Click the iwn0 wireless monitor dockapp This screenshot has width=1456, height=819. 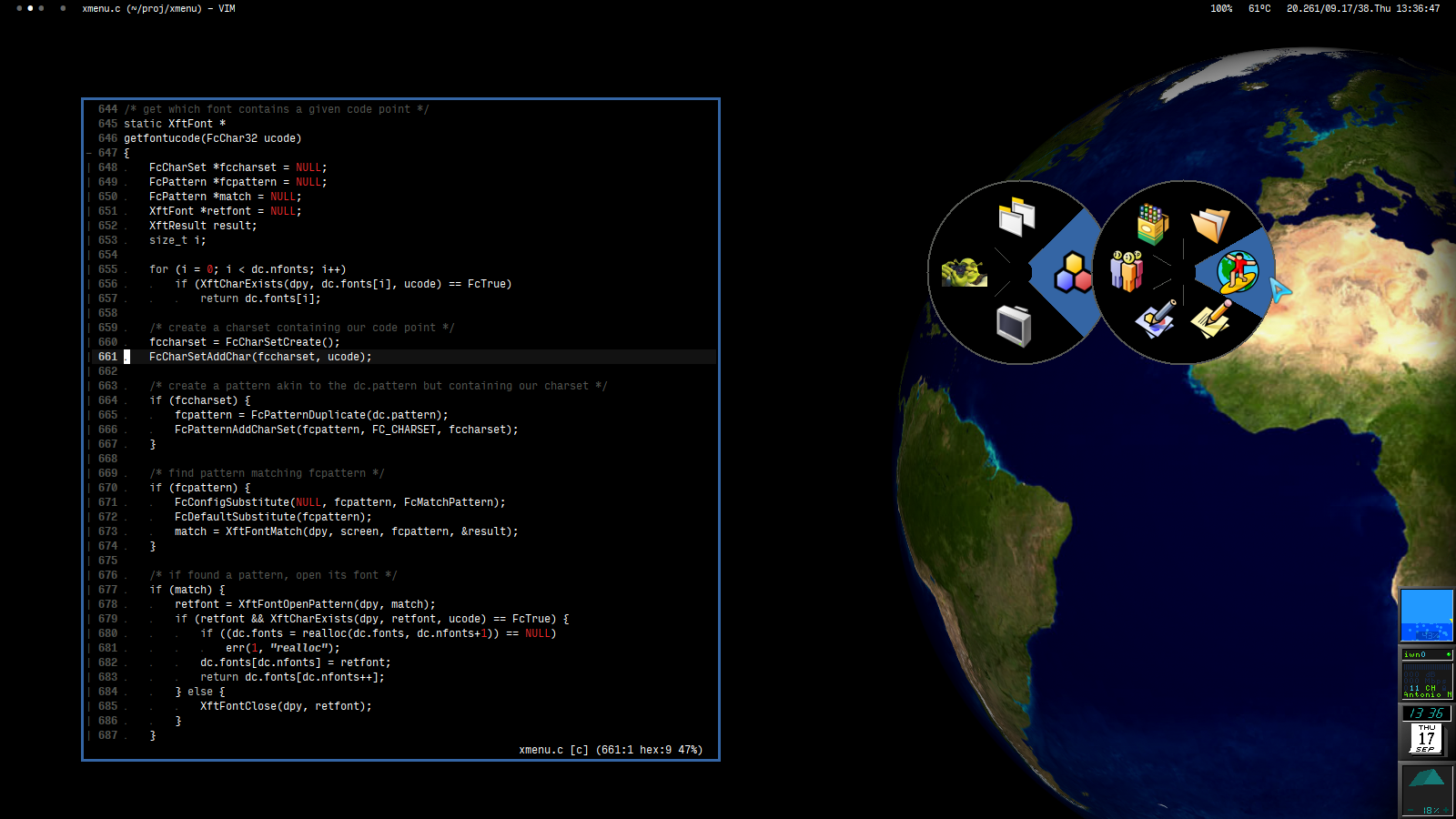pyautogui.click(x=1427, y=673)
